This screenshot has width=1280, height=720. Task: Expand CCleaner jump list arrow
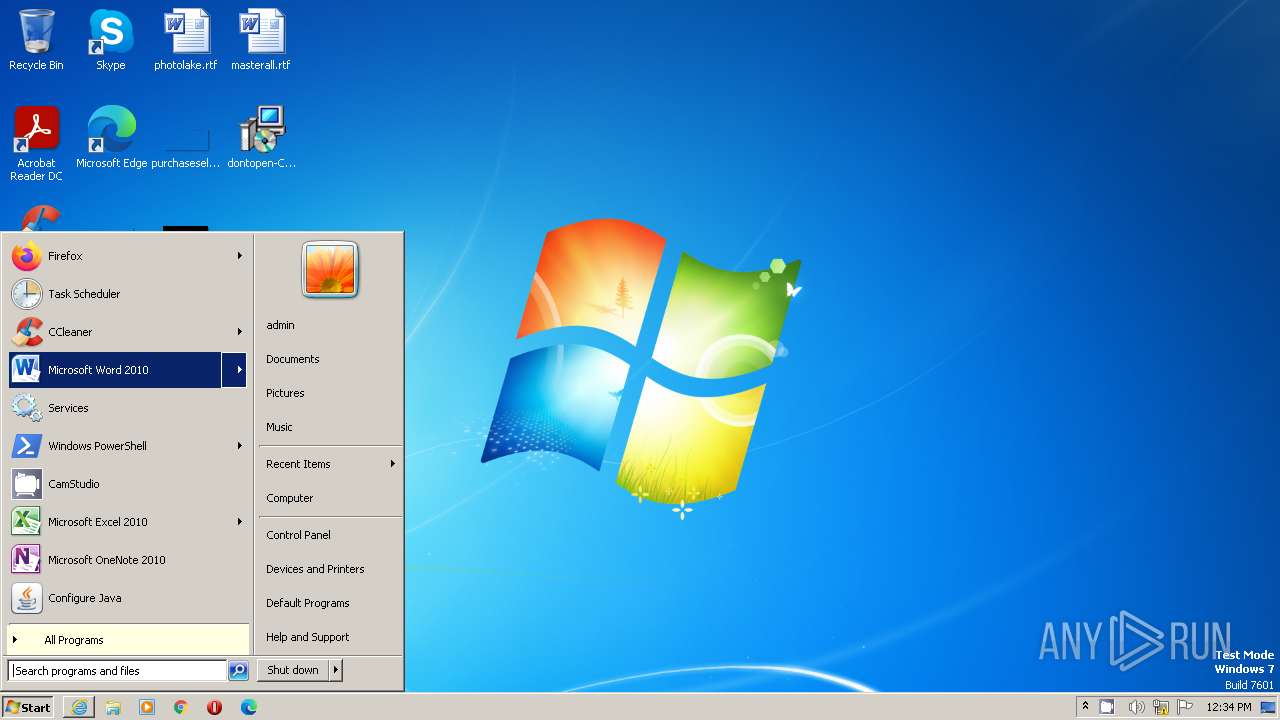click(240, 332)
